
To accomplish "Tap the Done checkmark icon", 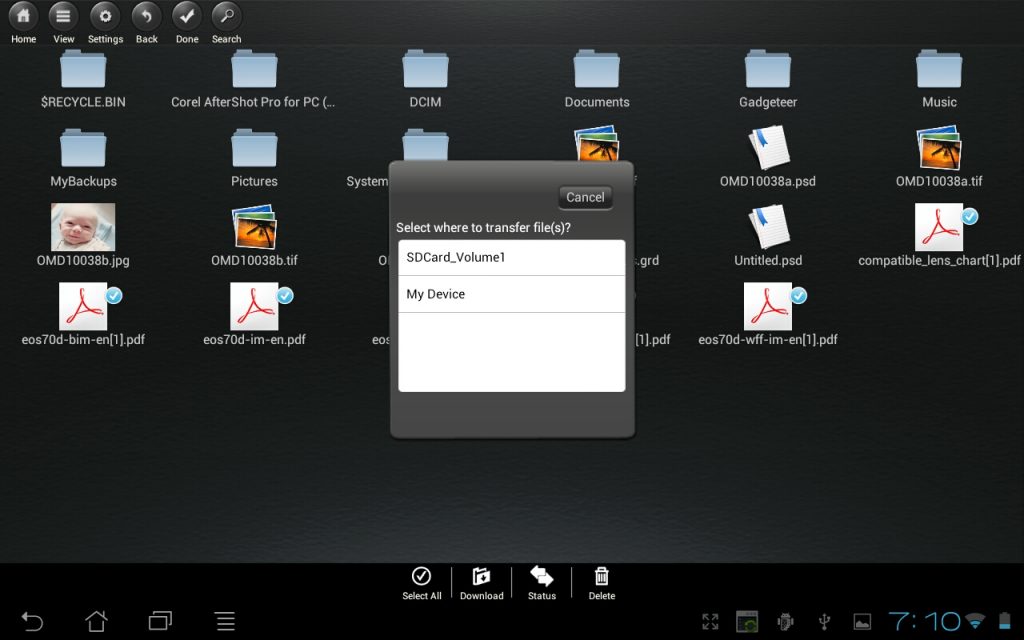I will click(x=186, y=17).
